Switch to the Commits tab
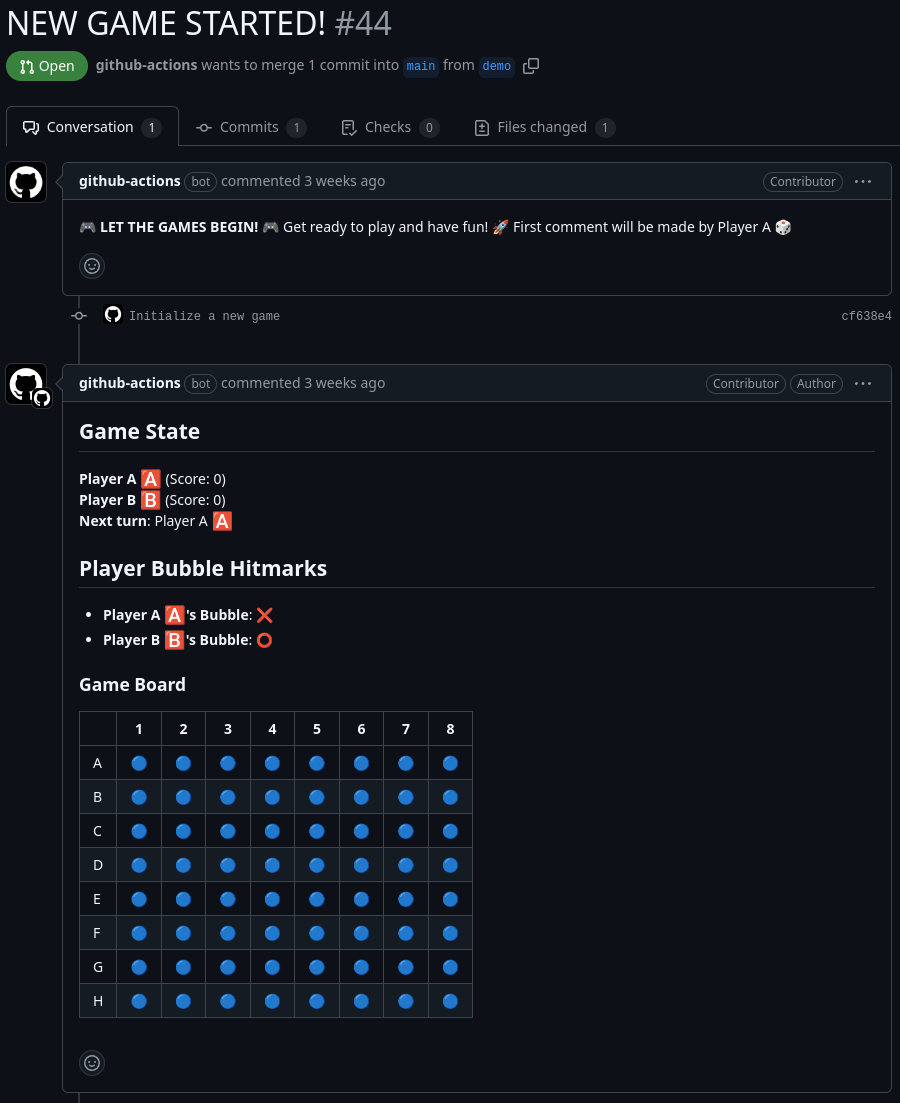This screenshot has width=900, height=1103. [251, 127]
